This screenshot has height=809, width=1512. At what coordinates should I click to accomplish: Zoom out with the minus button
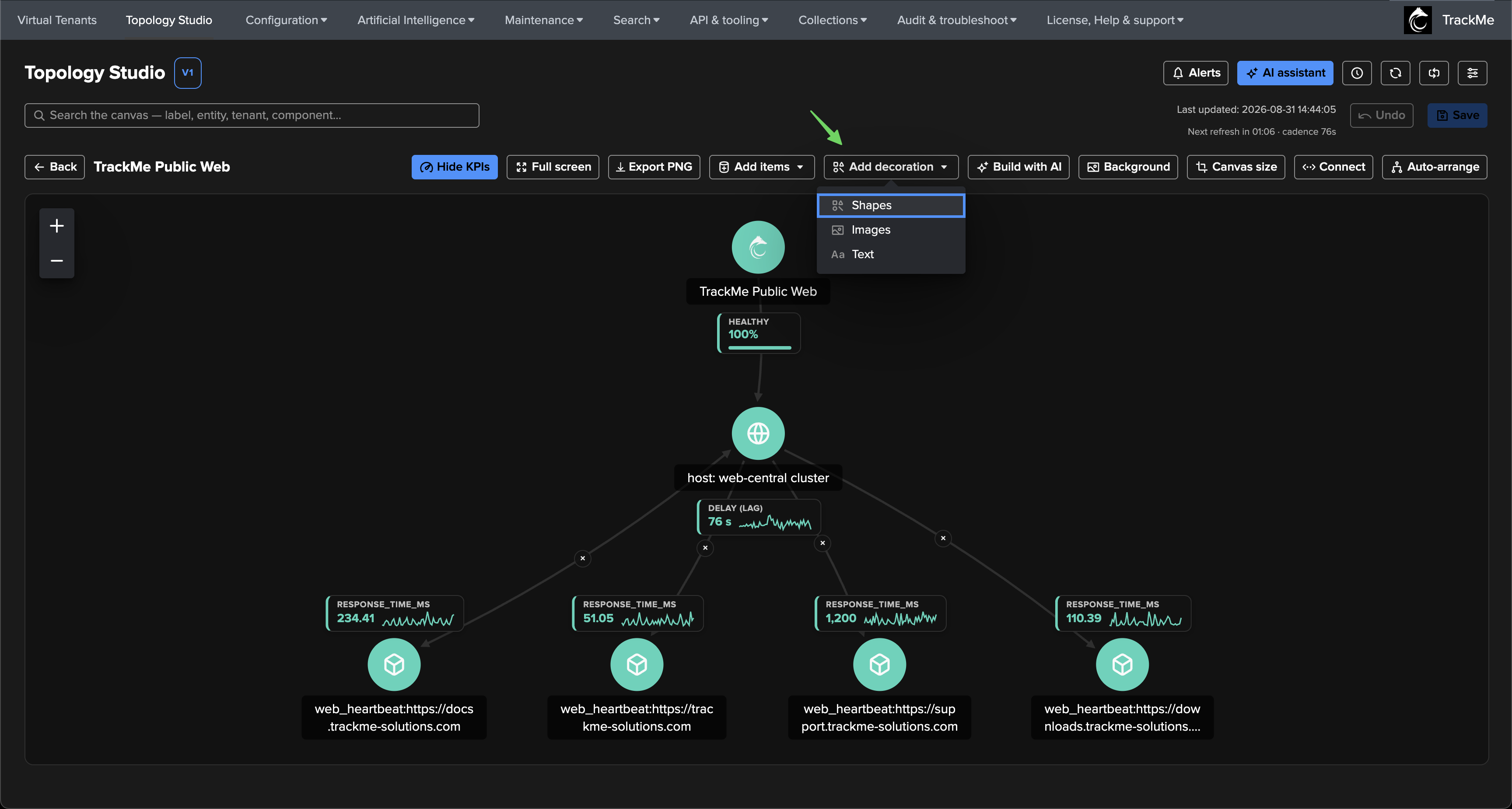click(57, 260)
